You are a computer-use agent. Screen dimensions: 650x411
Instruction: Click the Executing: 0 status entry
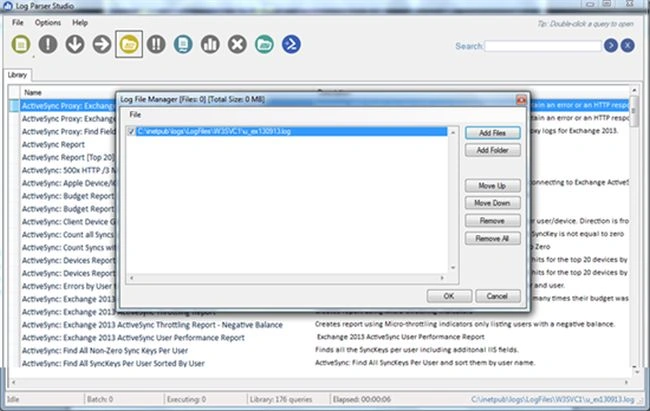[x=186, y=399]
